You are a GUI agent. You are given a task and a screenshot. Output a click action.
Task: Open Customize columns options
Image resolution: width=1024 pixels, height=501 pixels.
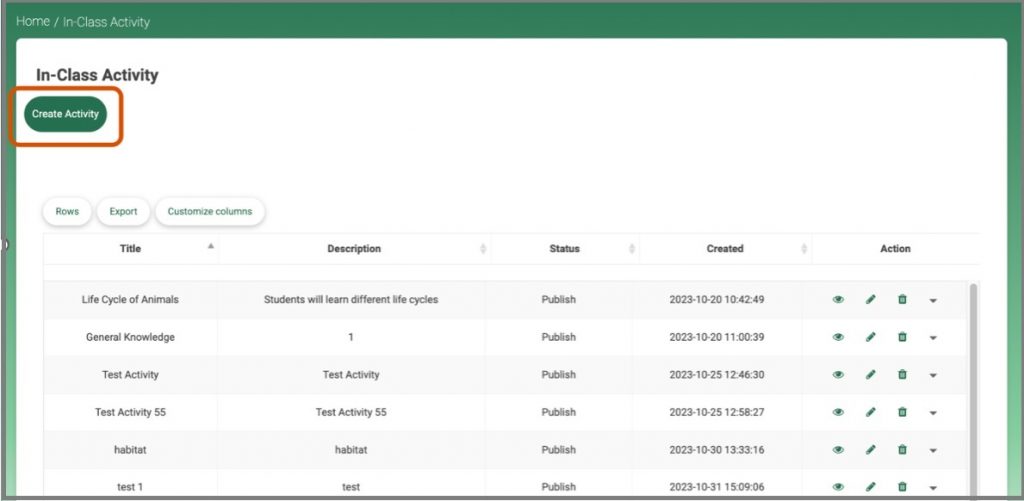coord(210,212)
